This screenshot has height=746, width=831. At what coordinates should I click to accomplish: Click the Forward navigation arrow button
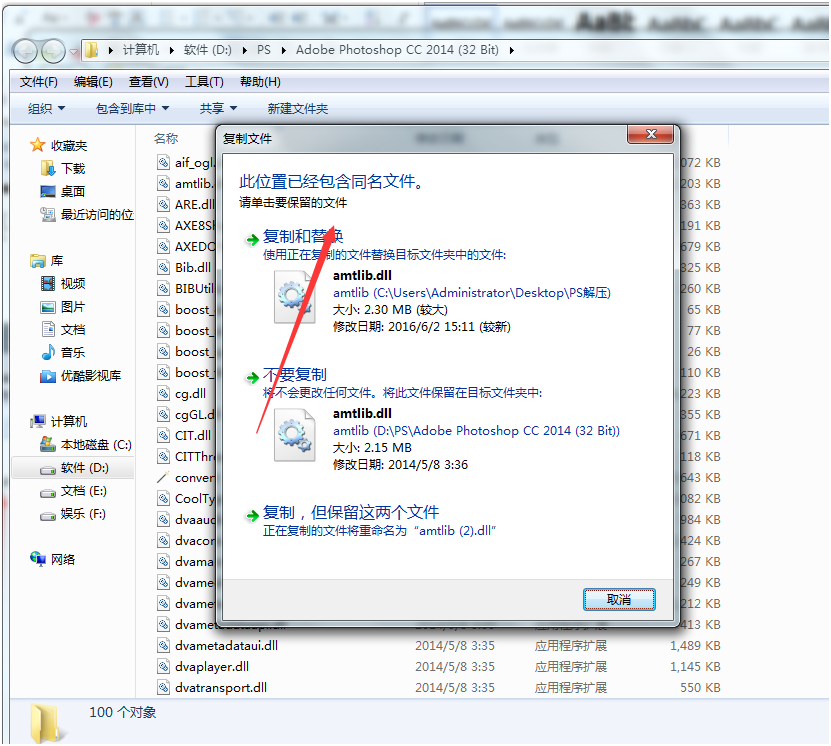[x=54, y=51]
